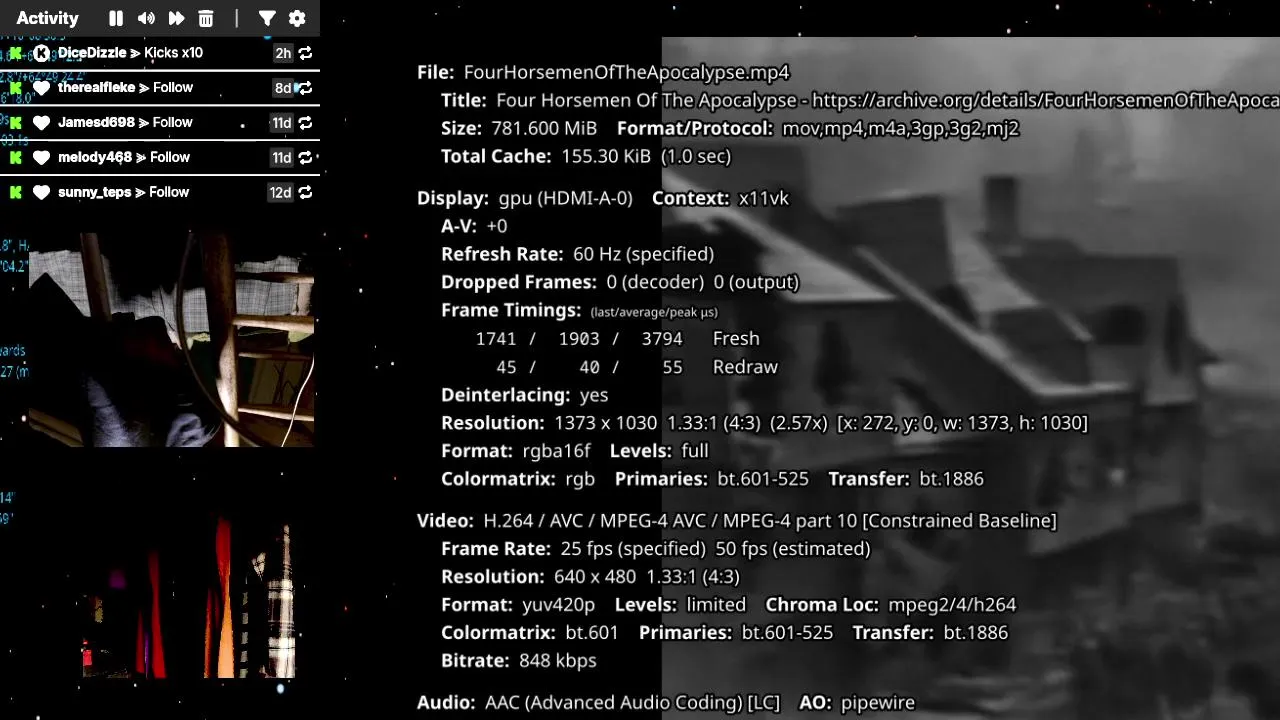Screen dimensions: 1280x720
Task: Click the Deinterlacing yes value
Action: 594,395
